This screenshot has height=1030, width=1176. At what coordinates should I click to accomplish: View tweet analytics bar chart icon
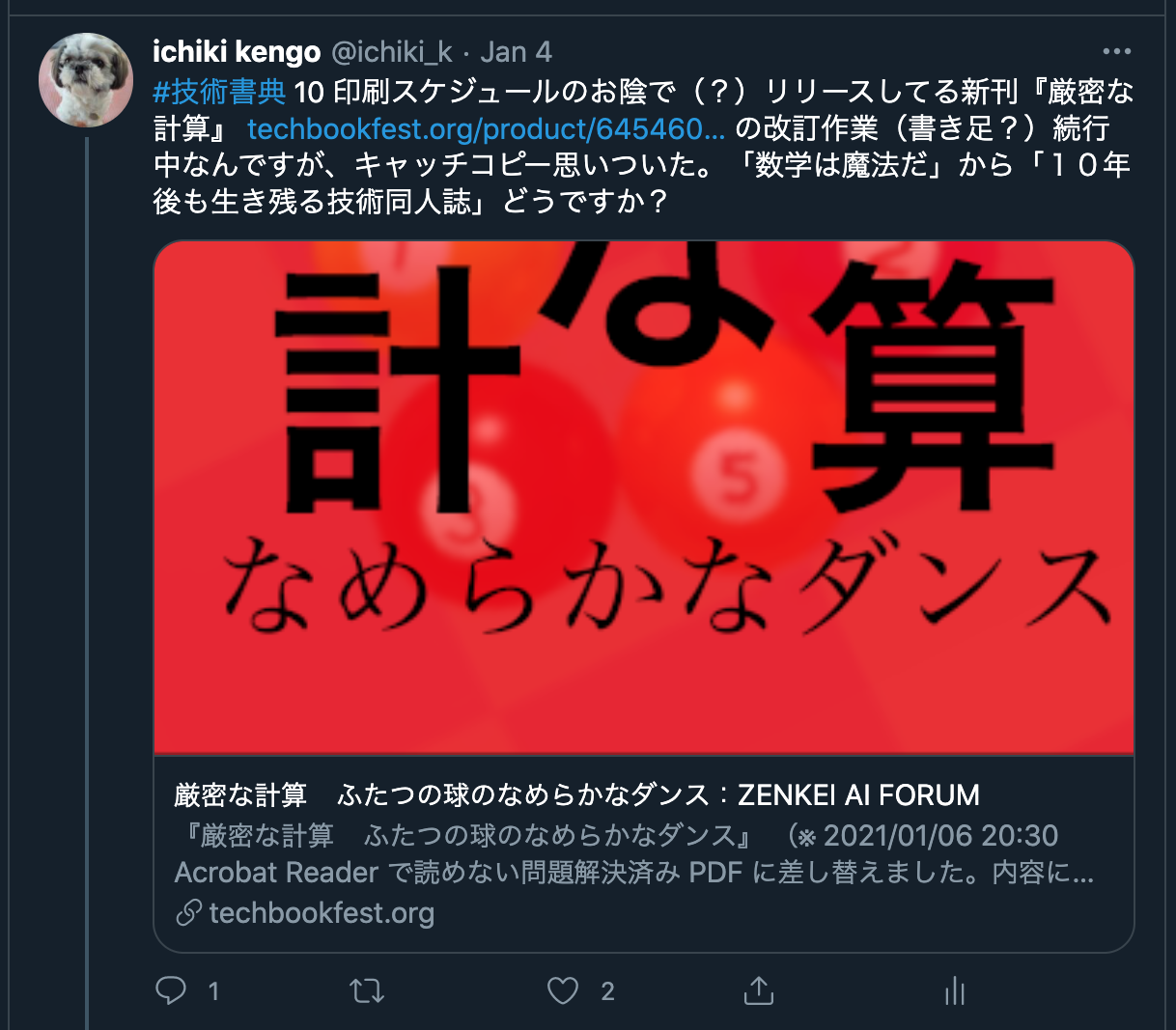coord(955,990)
